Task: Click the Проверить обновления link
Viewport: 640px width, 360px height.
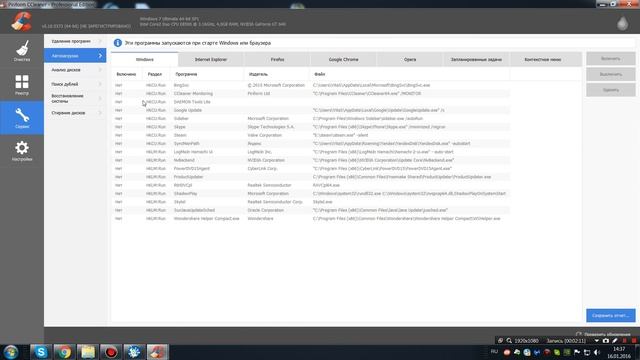Action: click(x=607, y=334)
